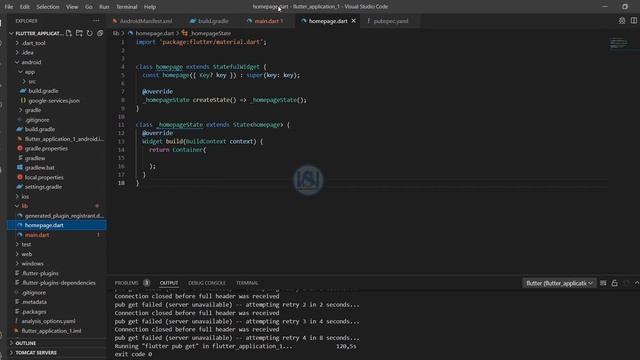Open the View menu
This screenshot has height=360, width=640.
(x=72, y=7)
